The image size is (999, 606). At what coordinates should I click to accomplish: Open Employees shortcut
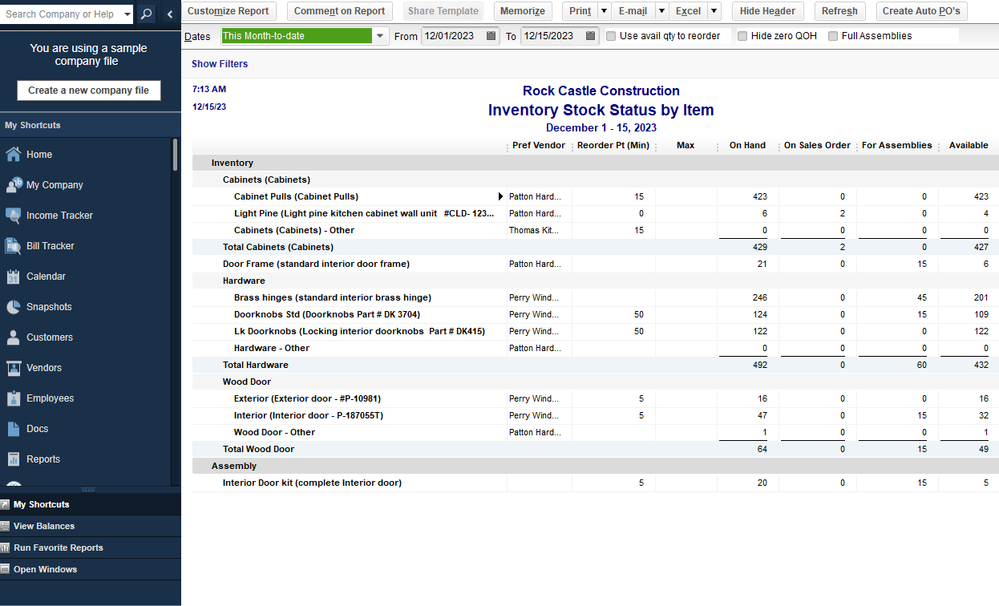(x=50, y=398)
